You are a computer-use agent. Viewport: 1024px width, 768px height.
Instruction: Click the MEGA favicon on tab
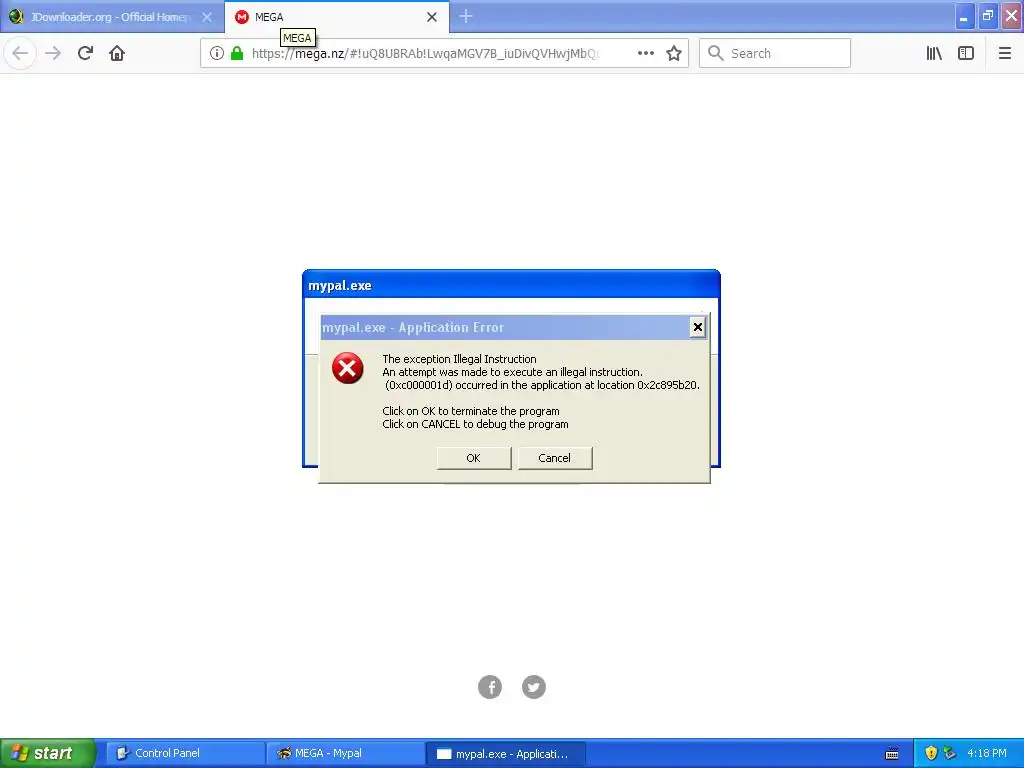pos(242,17)
